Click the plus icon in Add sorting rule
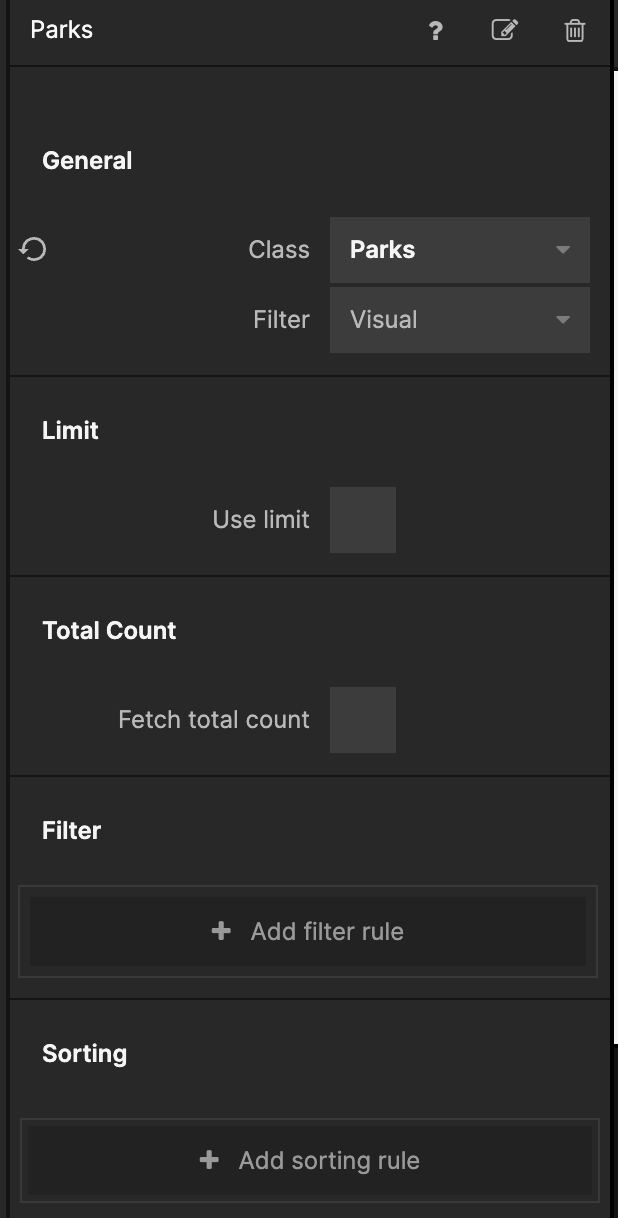This screenshot has height=1218, width=618. [x=209, y=1160]
